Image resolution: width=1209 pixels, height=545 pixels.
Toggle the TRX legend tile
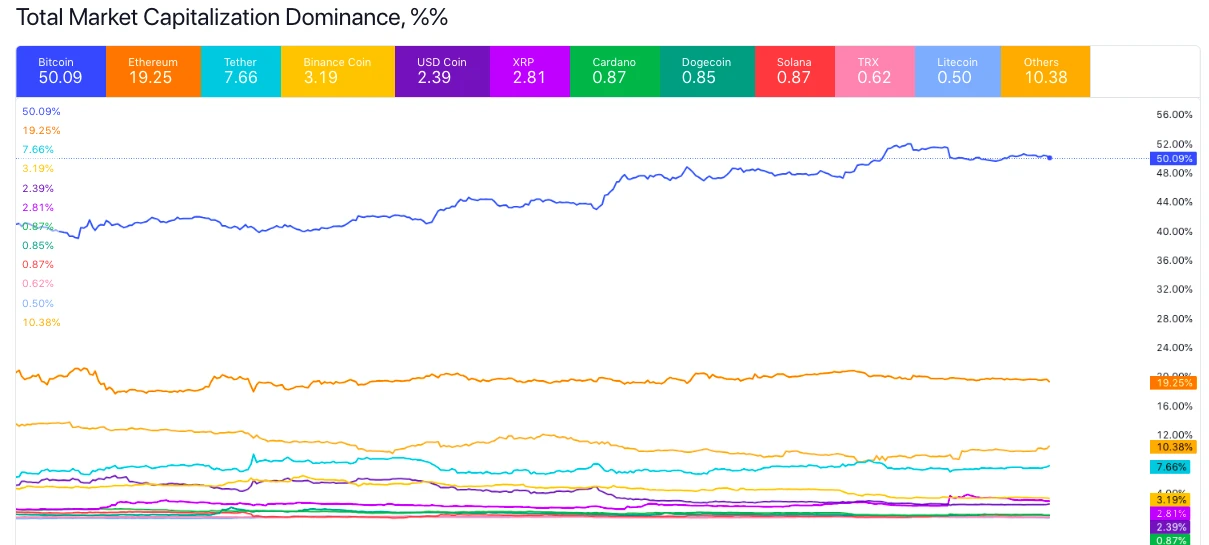(873, 70)
